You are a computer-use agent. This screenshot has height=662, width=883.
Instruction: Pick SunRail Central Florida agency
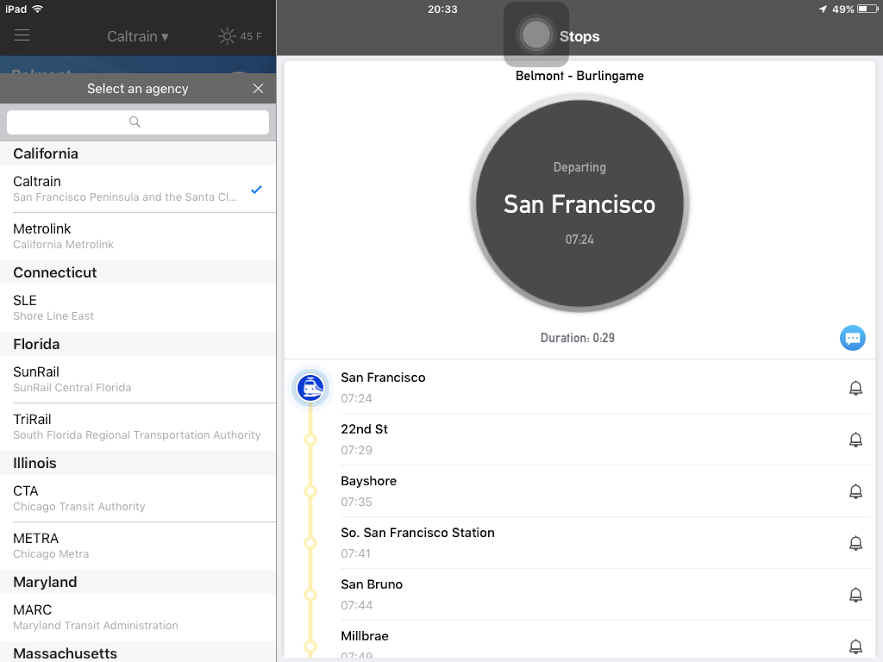[x=138, y=379]
